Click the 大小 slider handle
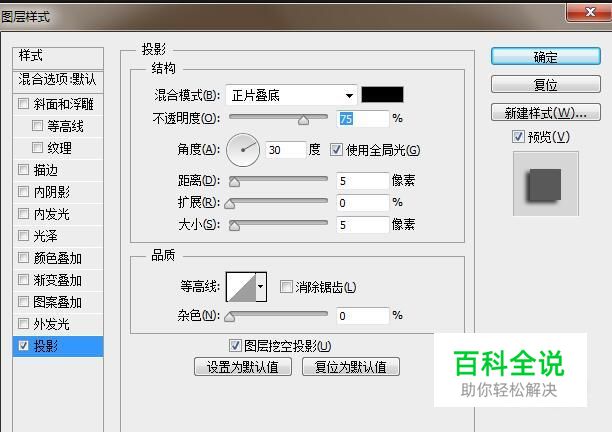 234,226
